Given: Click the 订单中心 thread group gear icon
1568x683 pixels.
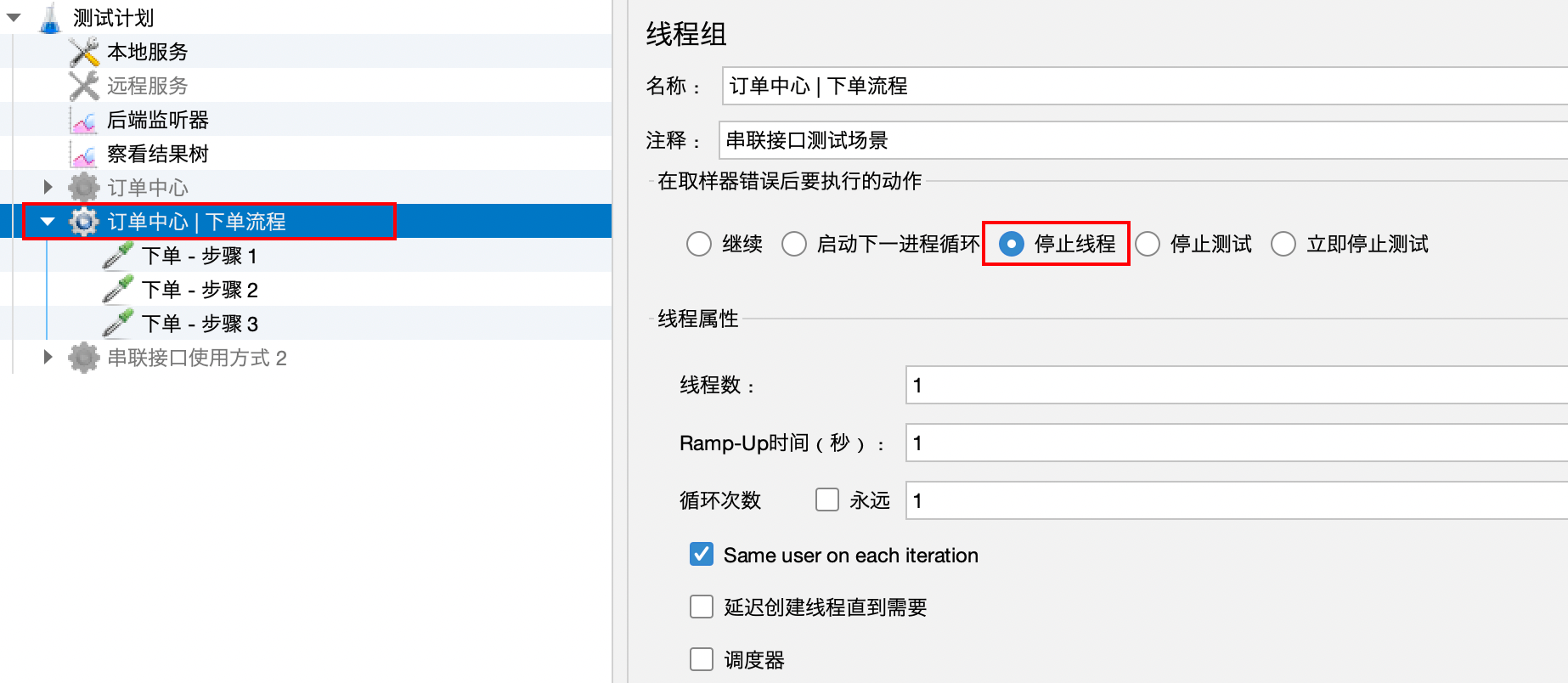Looking at the screenshot, I should pyautogui.click(x=84, y=188).
